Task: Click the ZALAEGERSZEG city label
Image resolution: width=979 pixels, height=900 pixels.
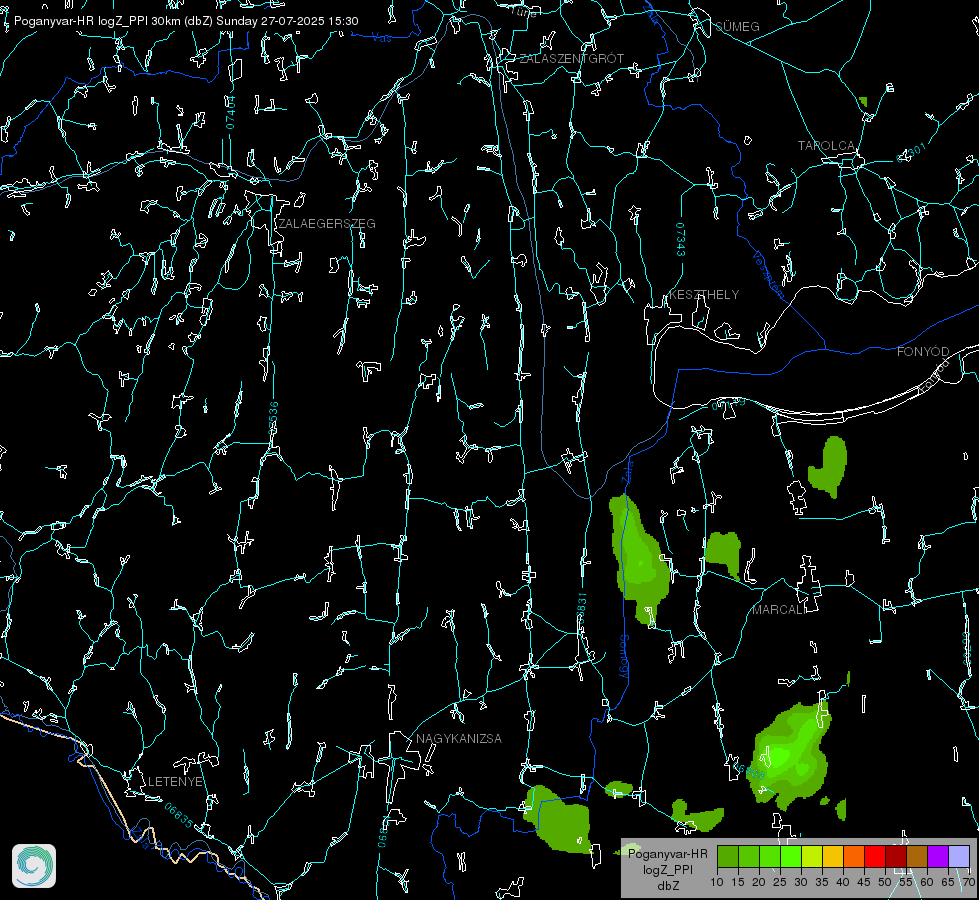Action: point(327,224)
